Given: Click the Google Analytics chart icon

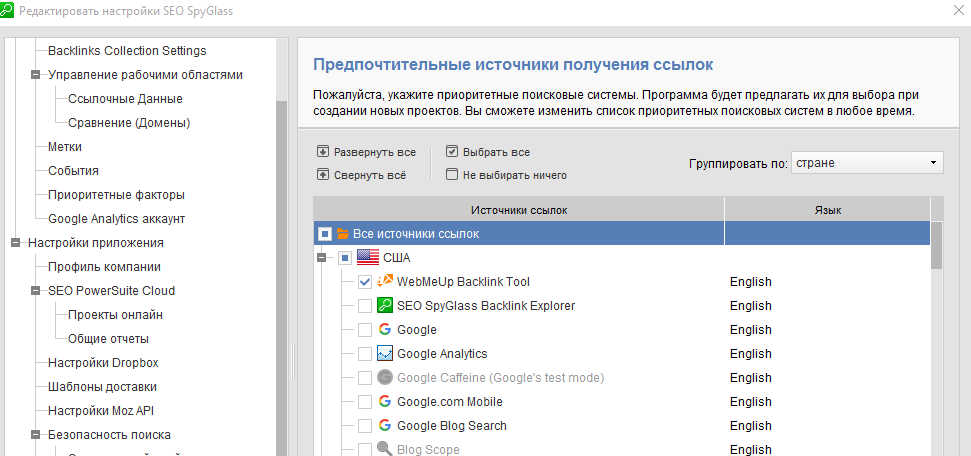Looking at the screenshot, I should coord(385,354).
